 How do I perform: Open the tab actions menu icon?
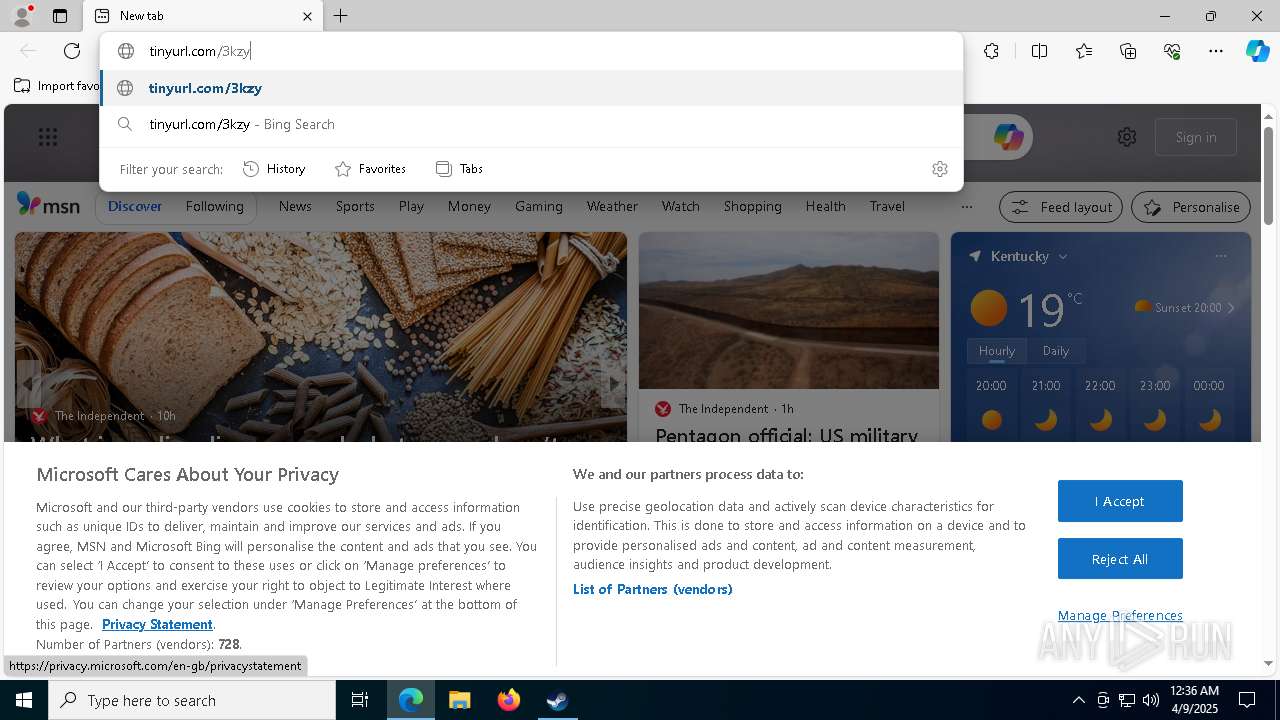(60, 16)
